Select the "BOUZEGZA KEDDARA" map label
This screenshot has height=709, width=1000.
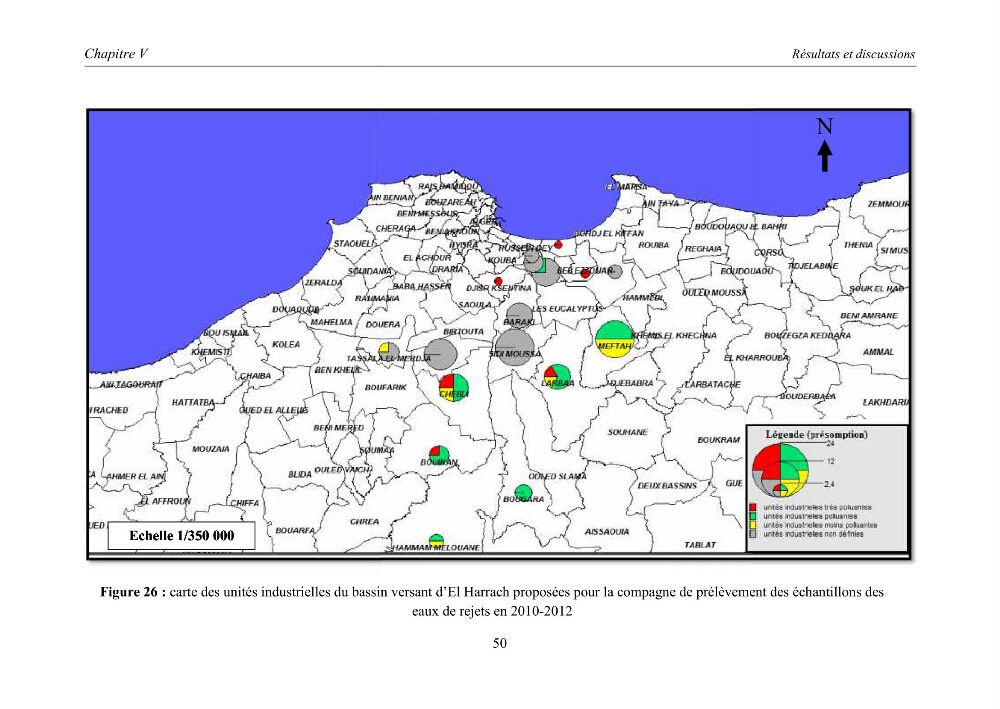click(x=807, y=335)
